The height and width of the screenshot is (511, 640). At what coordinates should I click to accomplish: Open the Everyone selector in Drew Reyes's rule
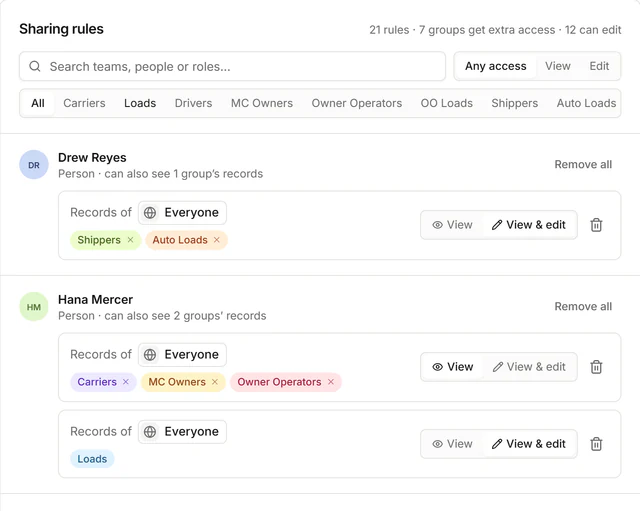click(182, 213)
